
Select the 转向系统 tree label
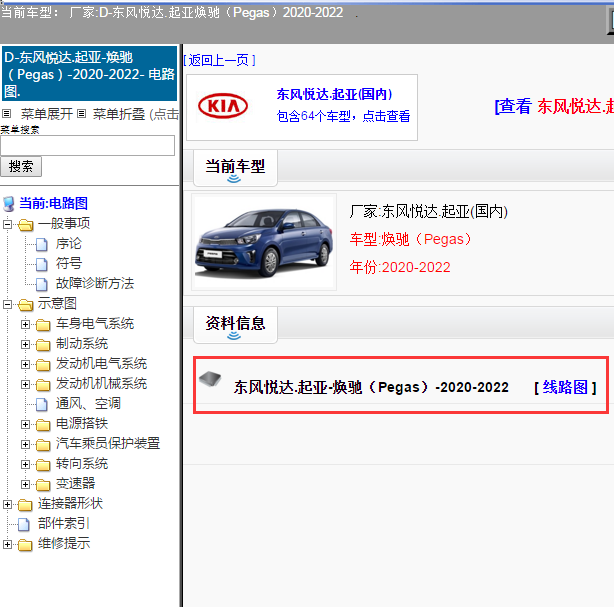(82, 464)
